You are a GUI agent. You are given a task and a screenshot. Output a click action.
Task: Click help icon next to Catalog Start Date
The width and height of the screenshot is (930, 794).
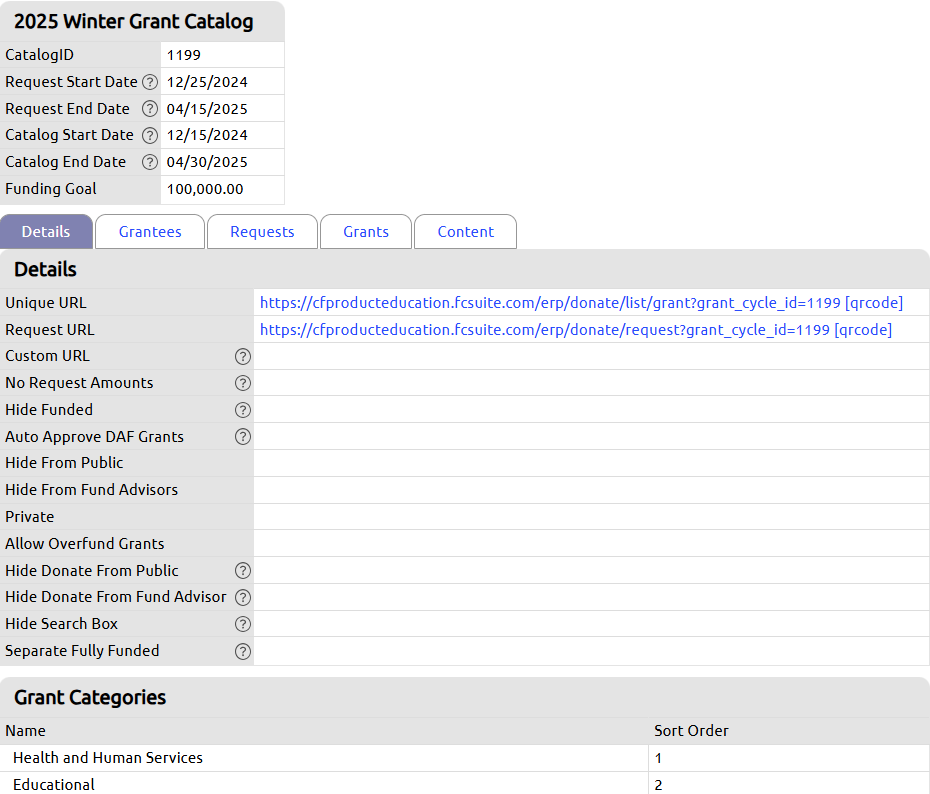[x=150, y=135]
